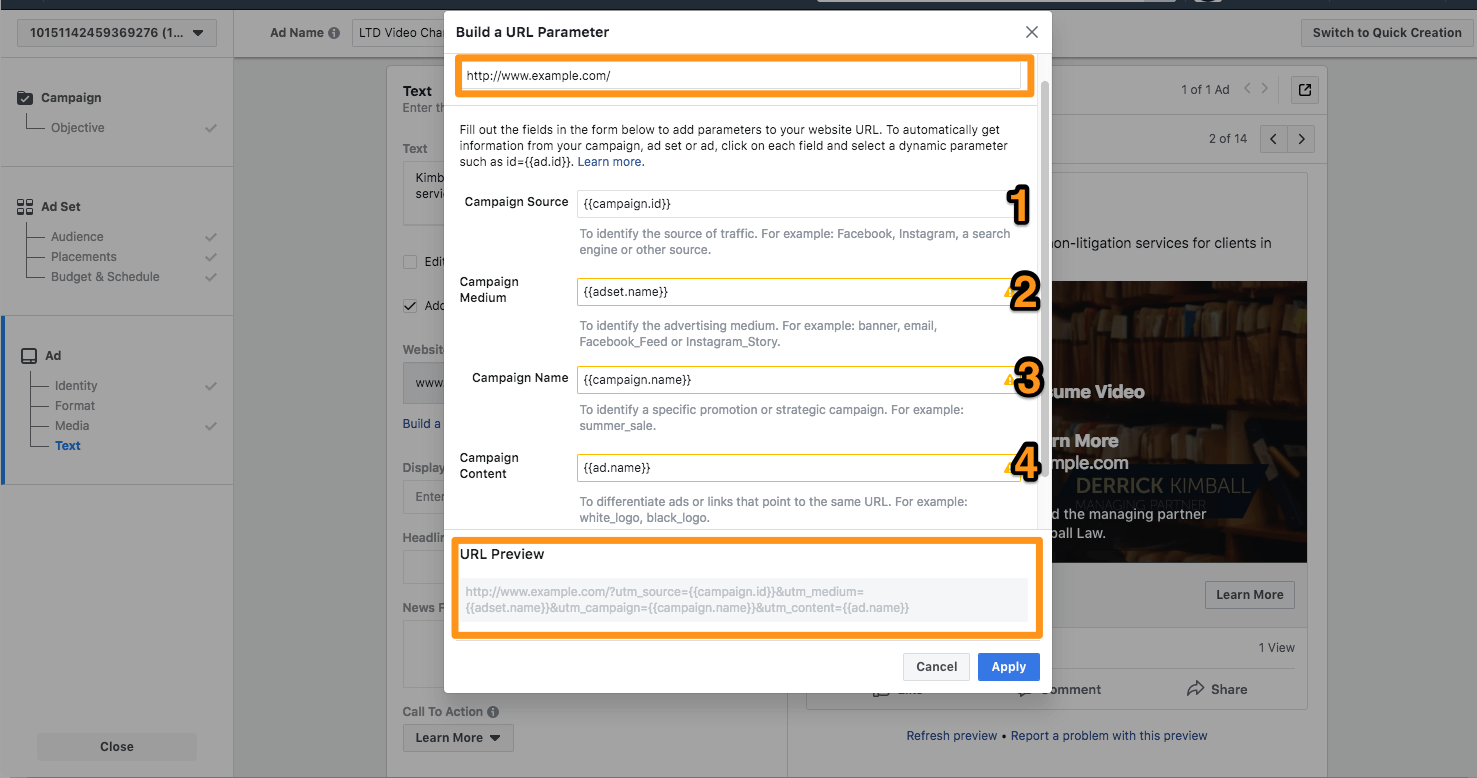Report a problem with this preview
1477x778 pixels.
tap(1109, 736)
